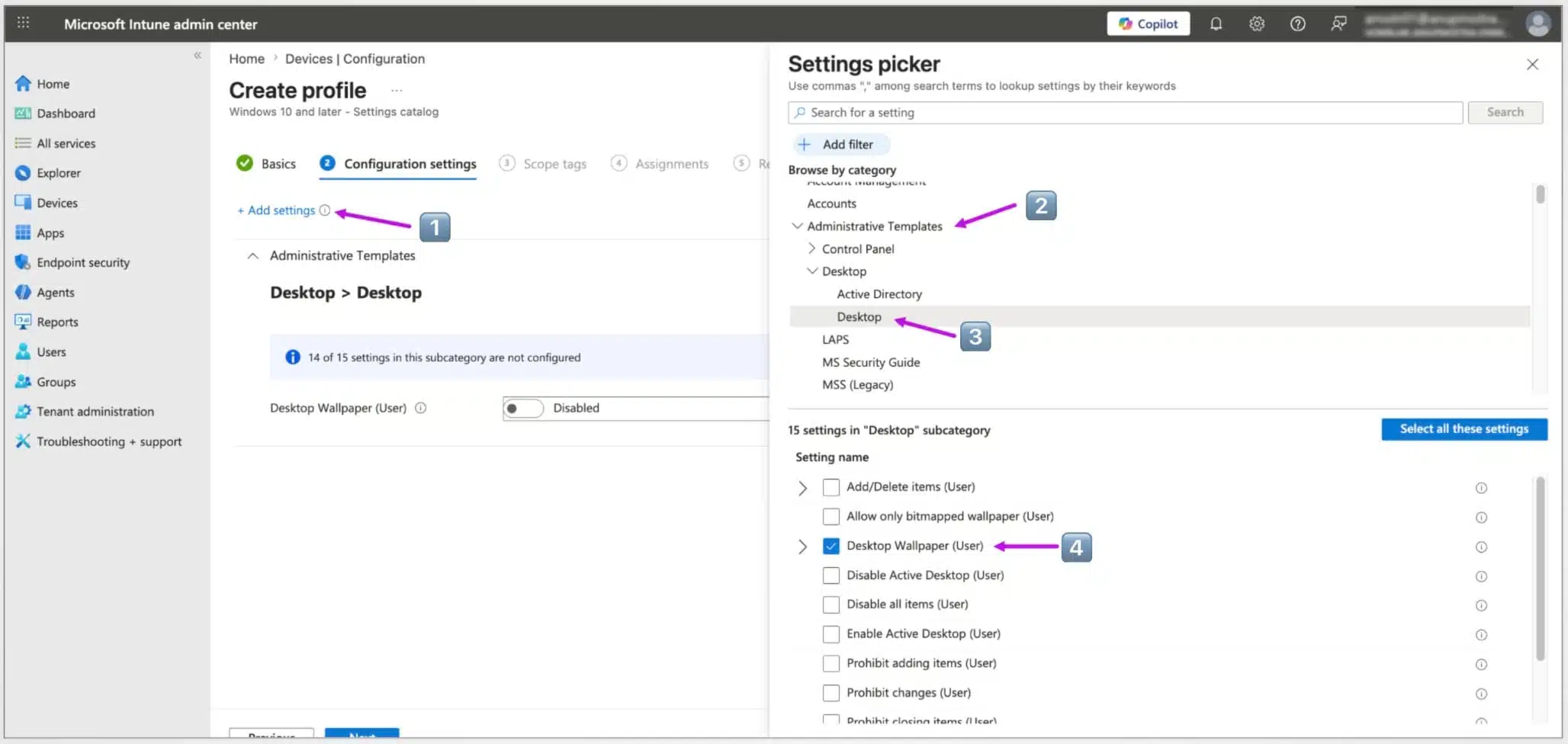Click the Tenant administration icon
The height and width of the screenshot is (744, 1568).
coord(23,411)
